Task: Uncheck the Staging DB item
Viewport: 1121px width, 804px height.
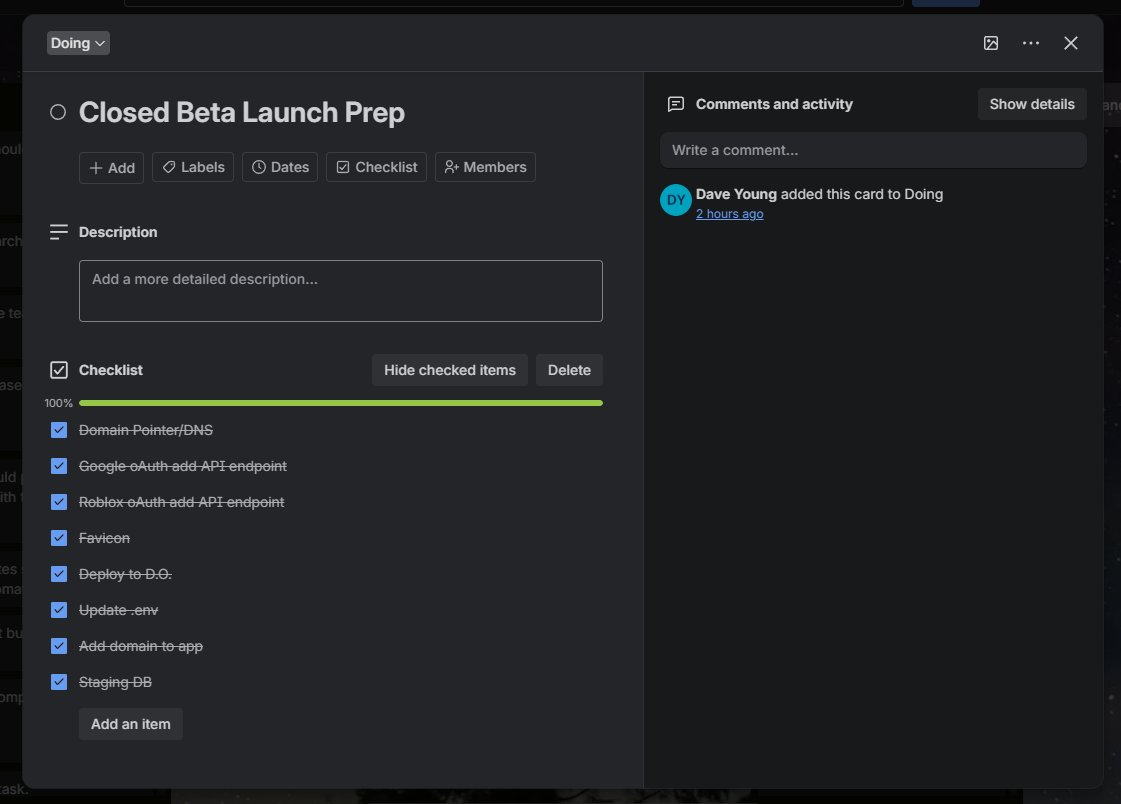Action: 59,683
